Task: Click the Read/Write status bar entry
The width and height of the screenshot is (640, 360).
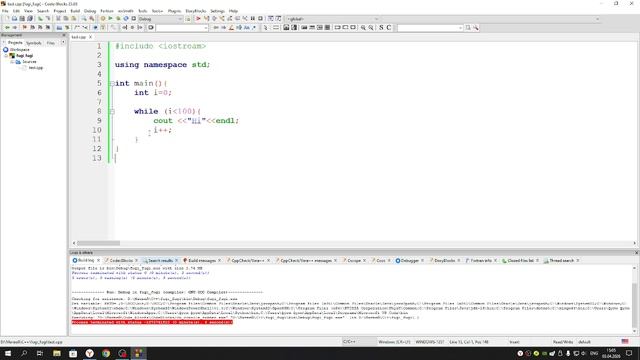Action: tap(563, 342)
